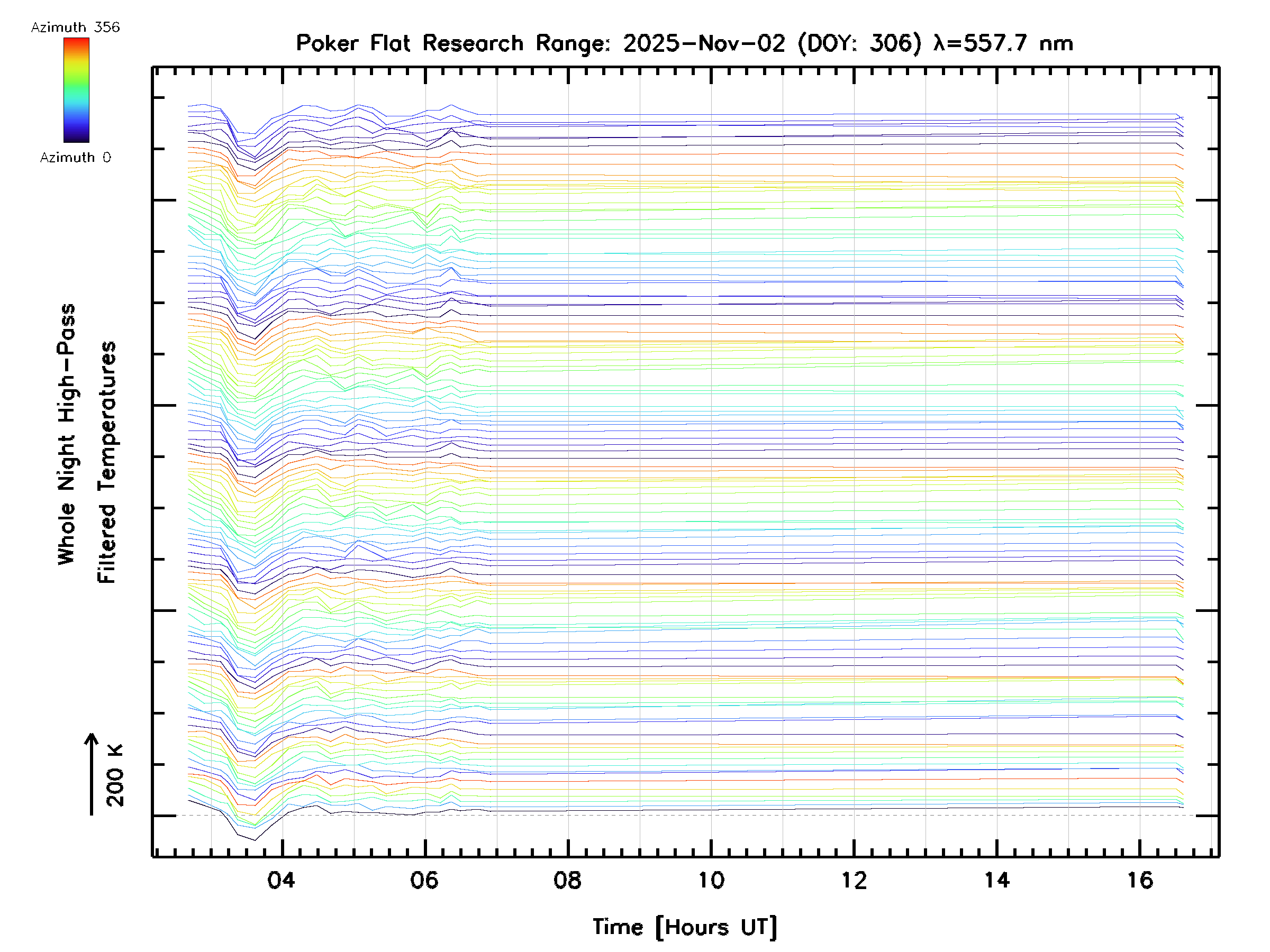Click the Filtered Temperatures axis label

point(107,462)
